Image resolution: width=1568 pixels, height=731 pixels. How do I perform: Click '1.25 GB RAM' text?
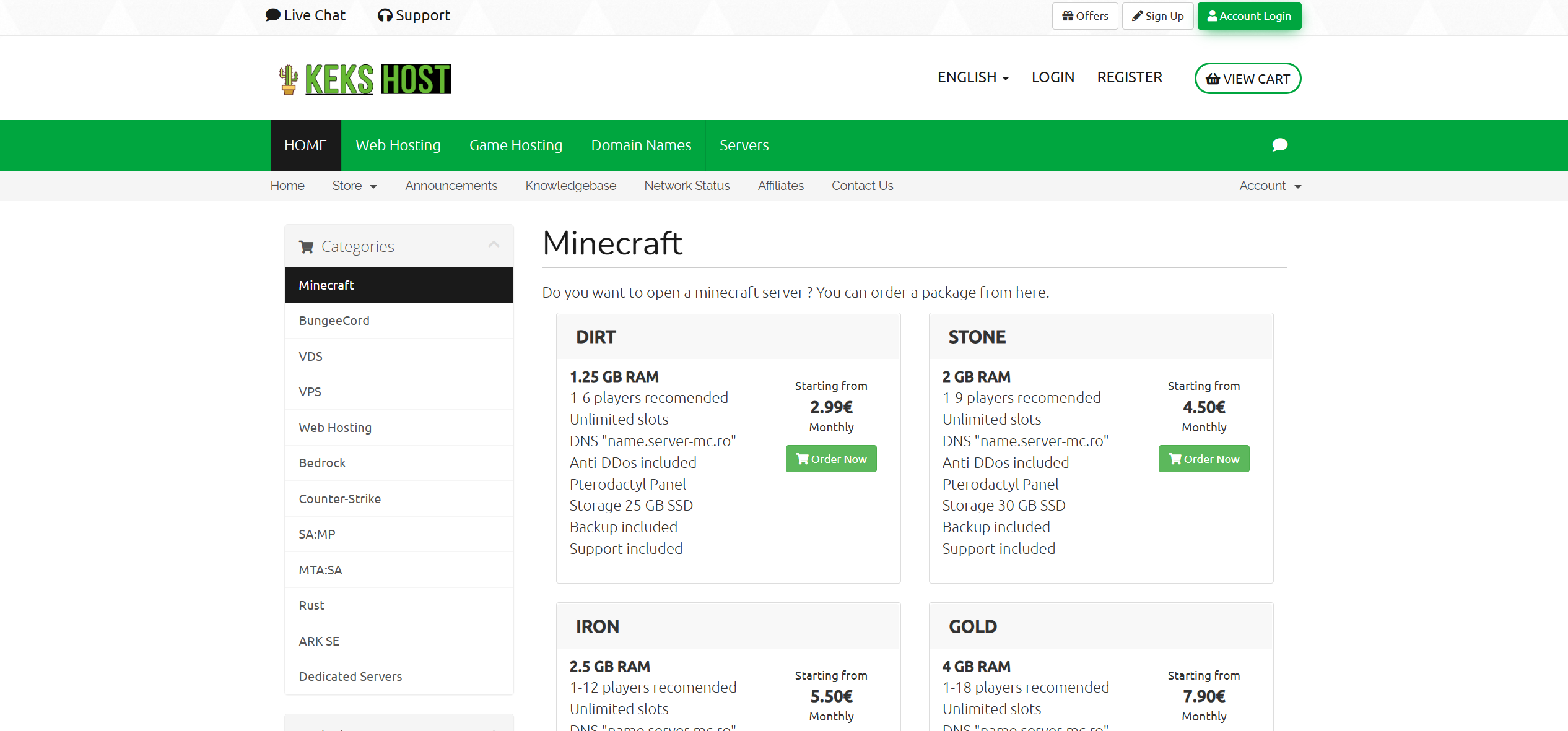coord(614,377)
